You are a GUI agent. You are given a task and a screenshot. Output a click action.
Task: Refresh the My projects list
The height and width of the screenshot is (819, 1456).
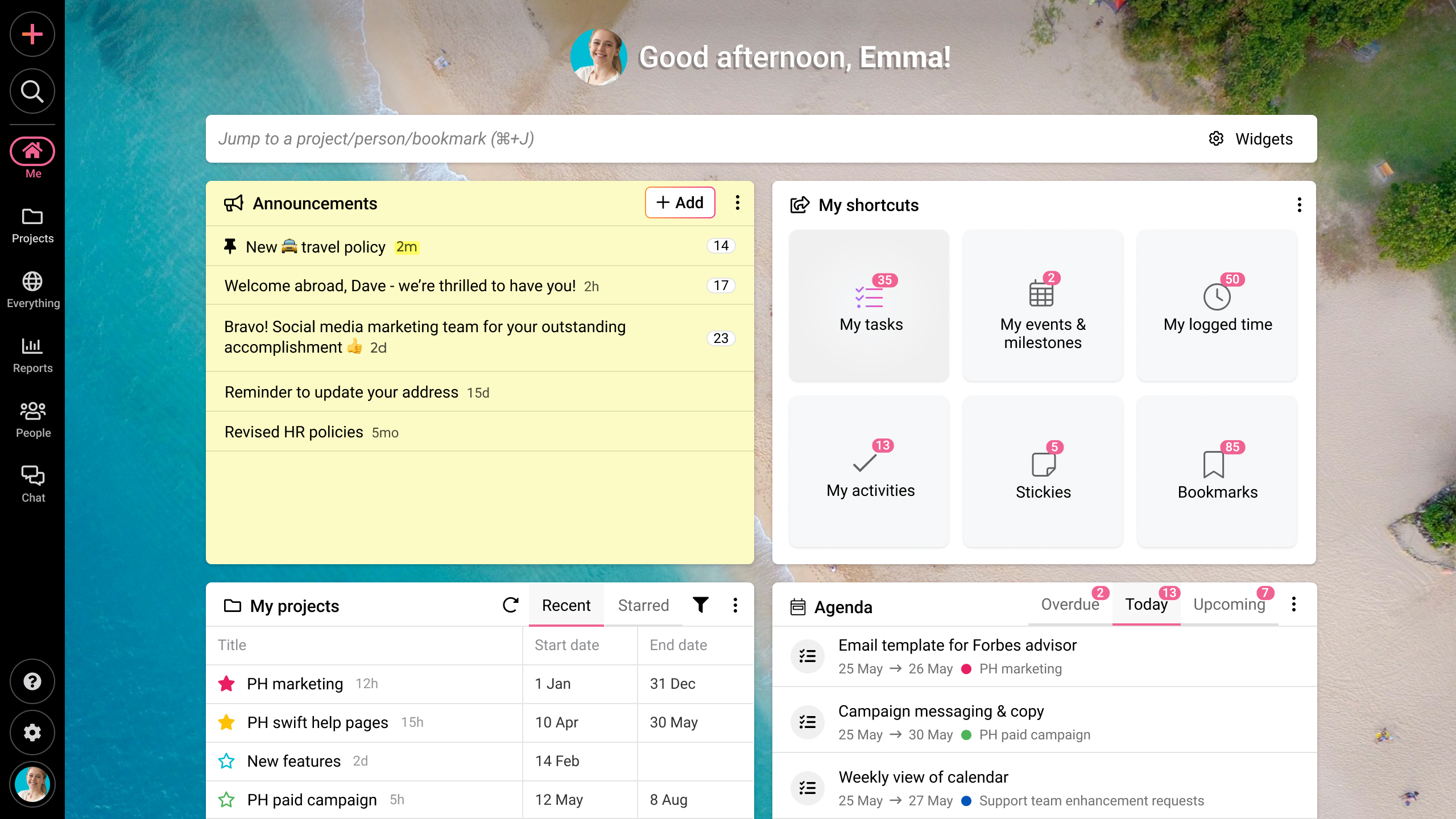coord(510,605)
